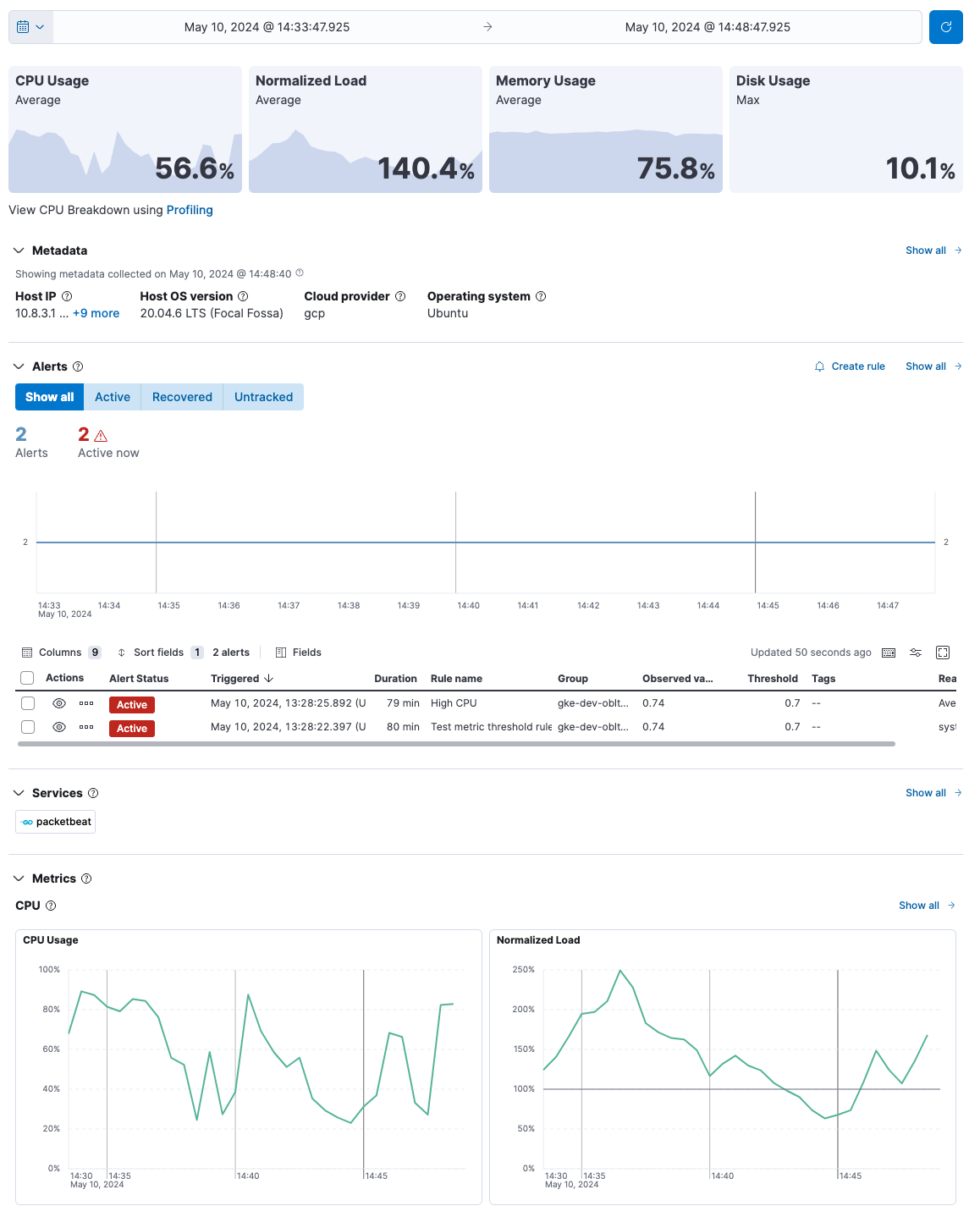Enter fullscreen for alerts table

pyautogui.click(x=943, y=653)
